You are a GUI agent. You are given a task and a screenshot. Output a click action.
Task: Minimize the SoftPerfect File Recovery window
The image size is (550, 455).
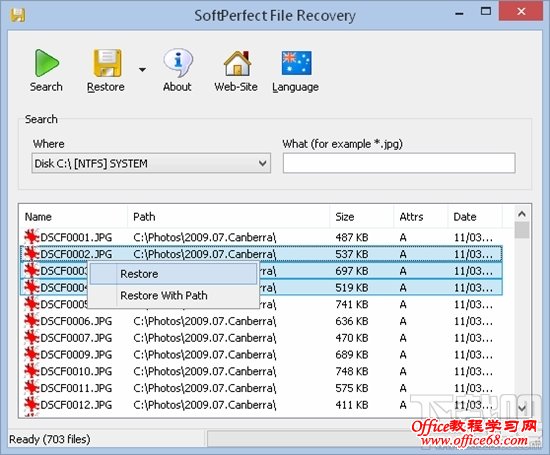tap(460, 13)
